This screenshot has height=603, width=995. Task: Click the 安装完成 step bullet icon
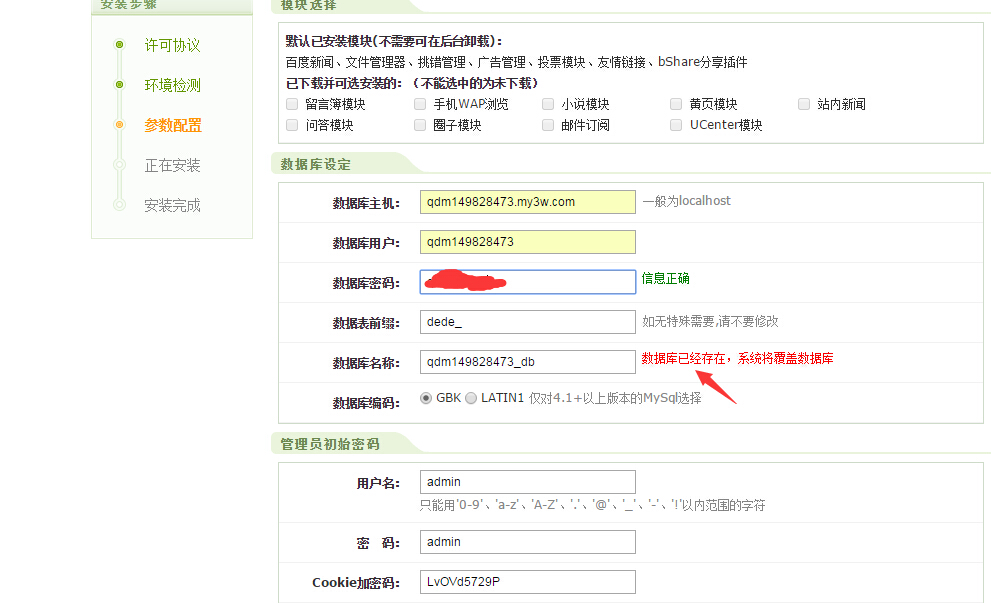pyautogui.click(x=119, y=205)
